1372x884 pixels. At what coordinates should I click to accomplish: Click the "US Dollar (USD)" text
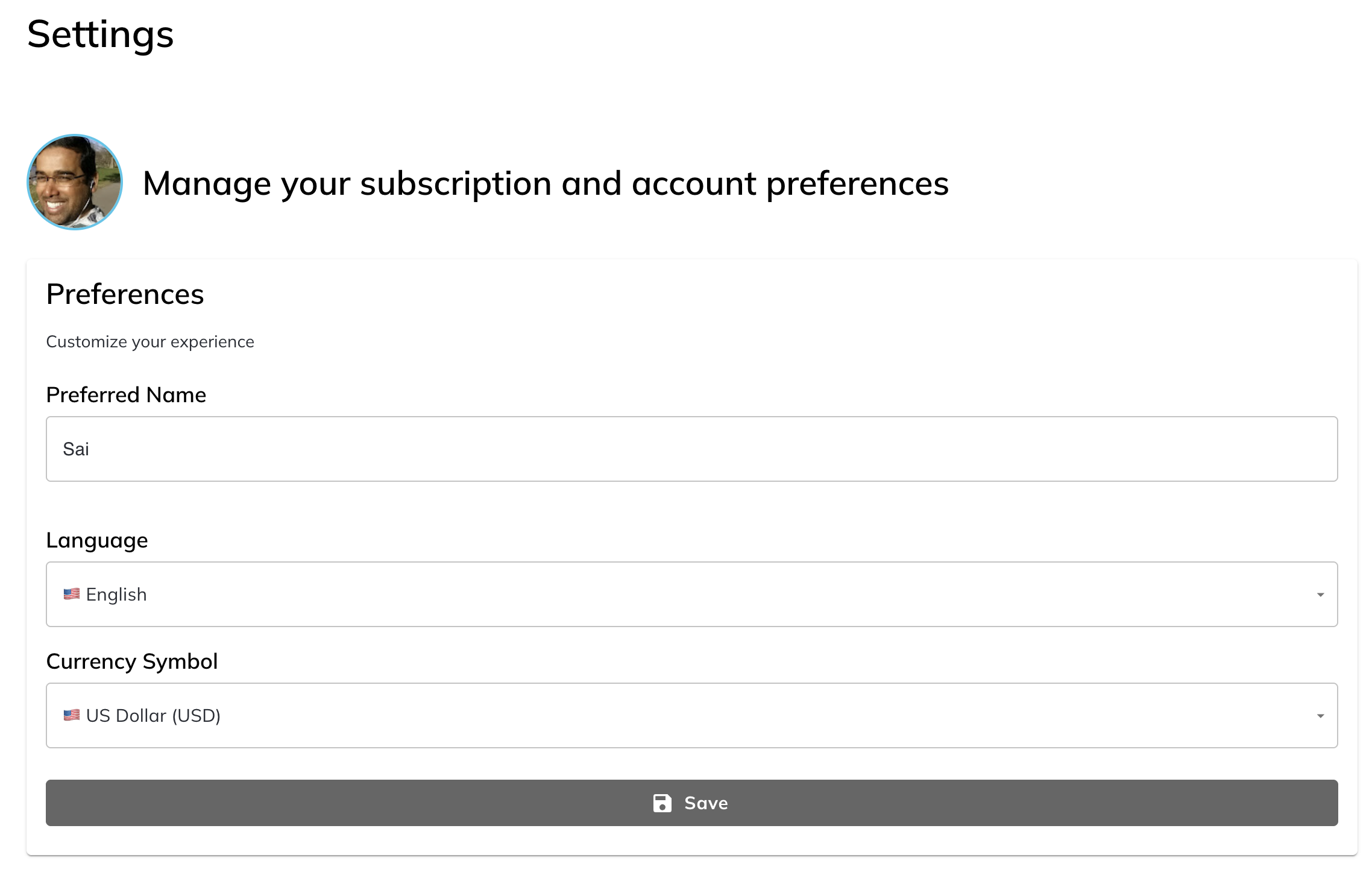(153, 716)
